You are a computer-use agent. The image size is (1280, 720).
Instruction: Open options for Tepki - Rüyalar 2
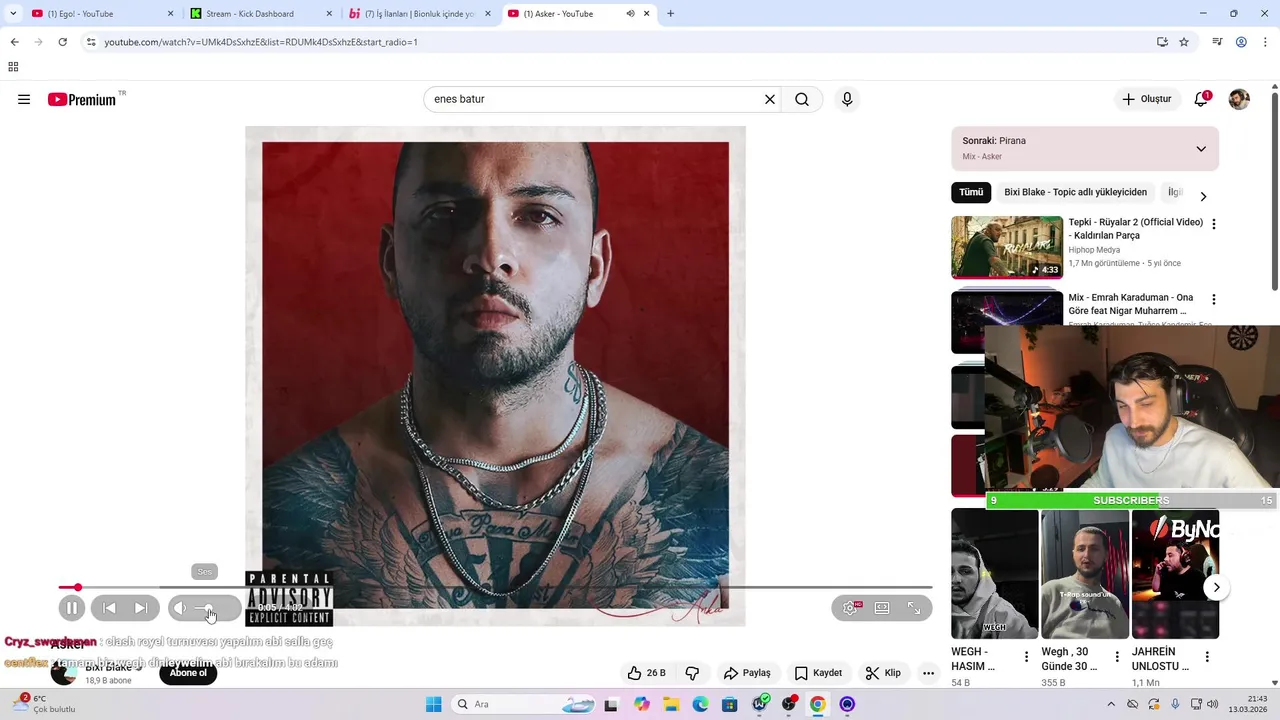[x=1214, y=224]
